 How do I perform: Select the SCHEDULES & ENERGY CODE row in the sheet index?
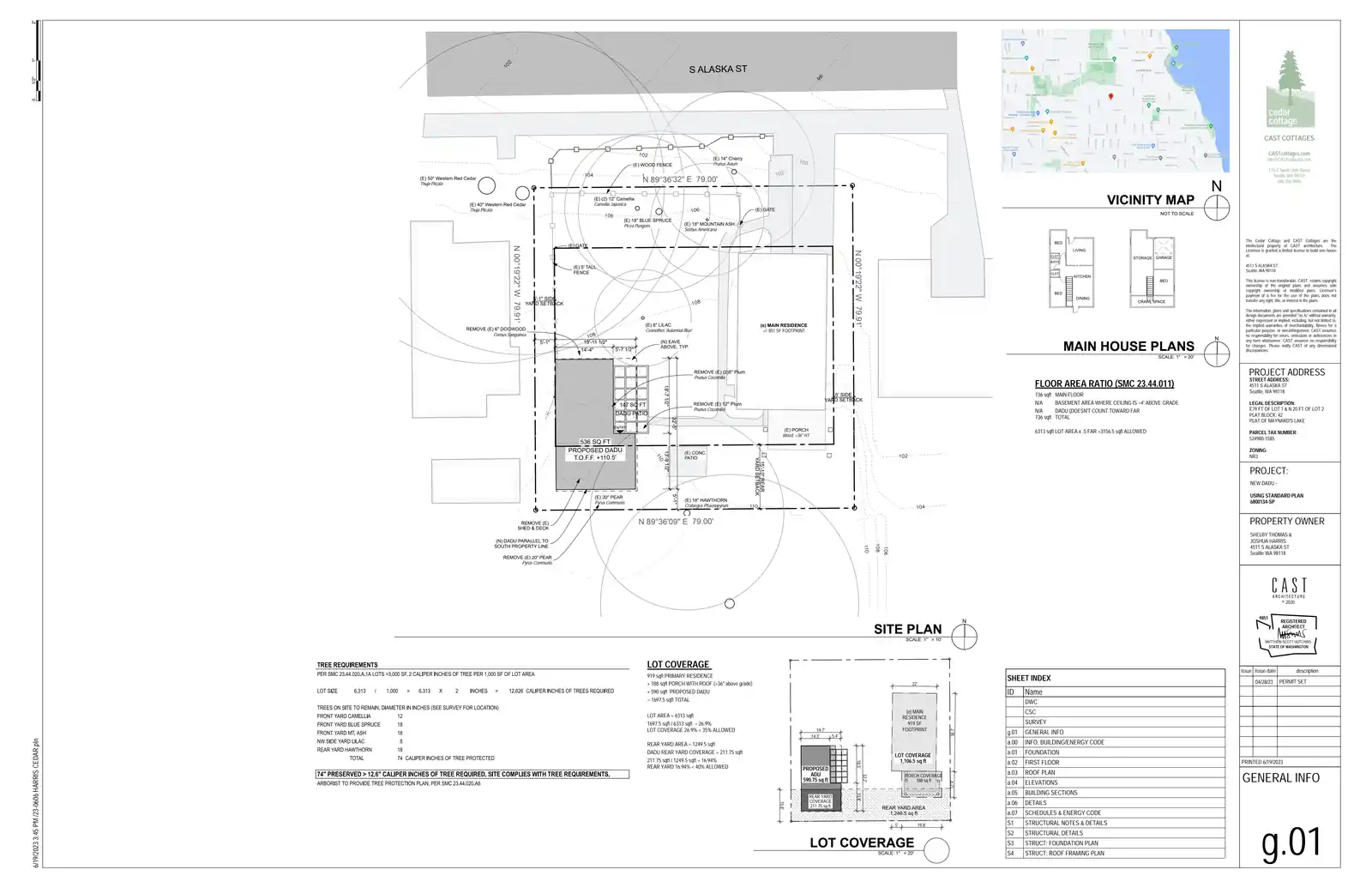pyautogui.click(x=1115, y=812)
